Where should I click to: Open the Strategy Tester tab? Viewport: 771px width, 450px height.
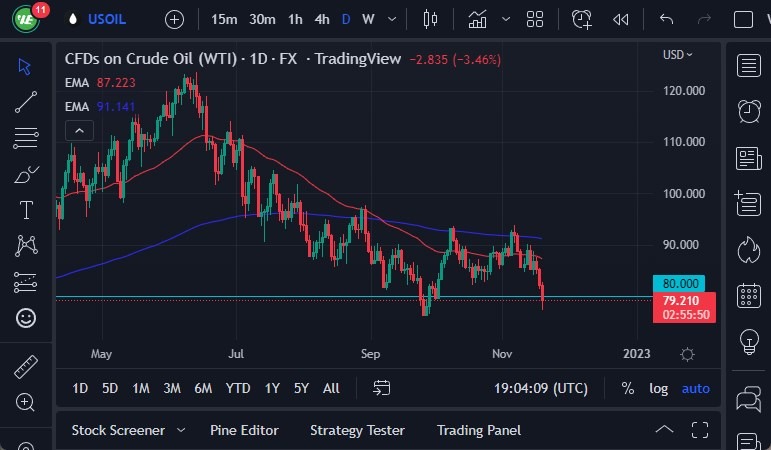click(357, 430)
